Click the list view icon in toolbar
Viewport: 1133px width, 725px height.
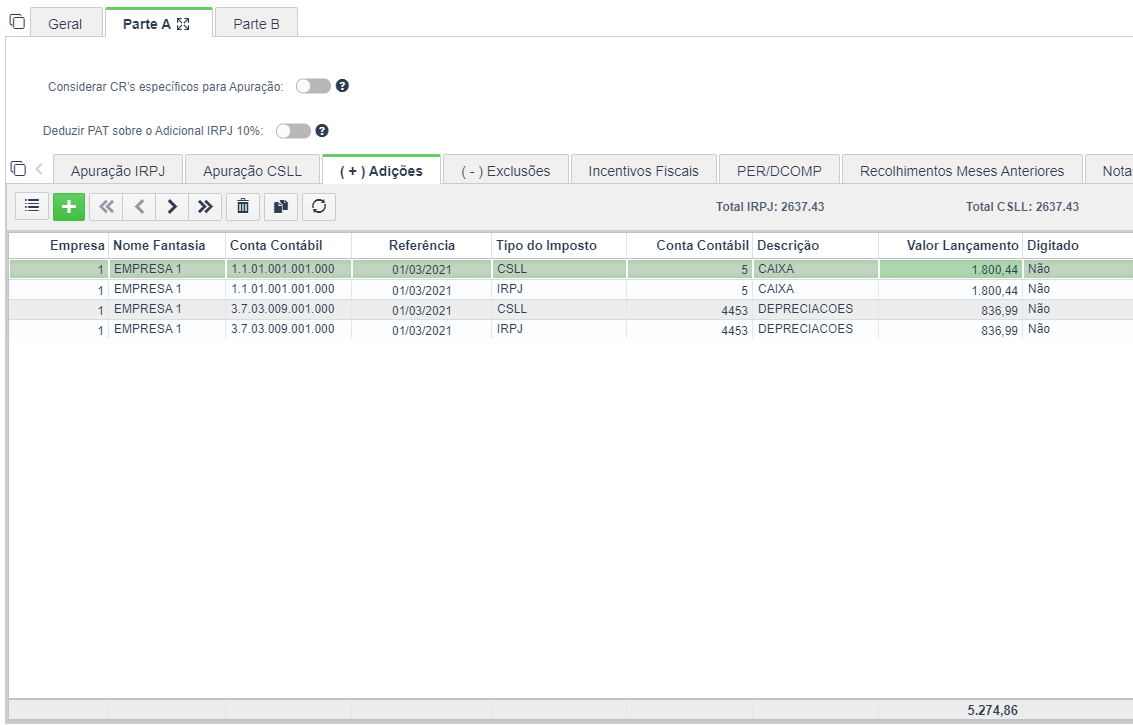coord(32,207)
